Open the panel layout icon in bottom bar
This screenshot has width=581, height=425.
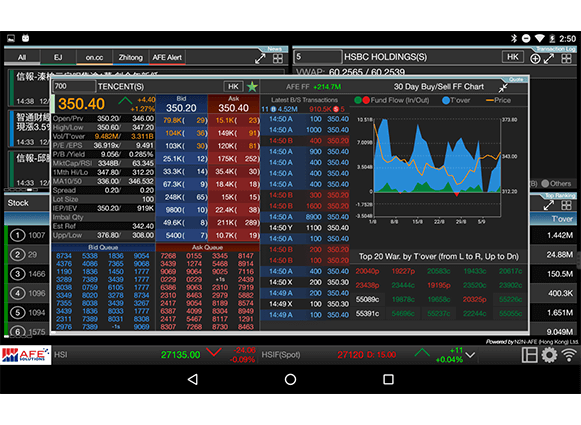(529, 355)
